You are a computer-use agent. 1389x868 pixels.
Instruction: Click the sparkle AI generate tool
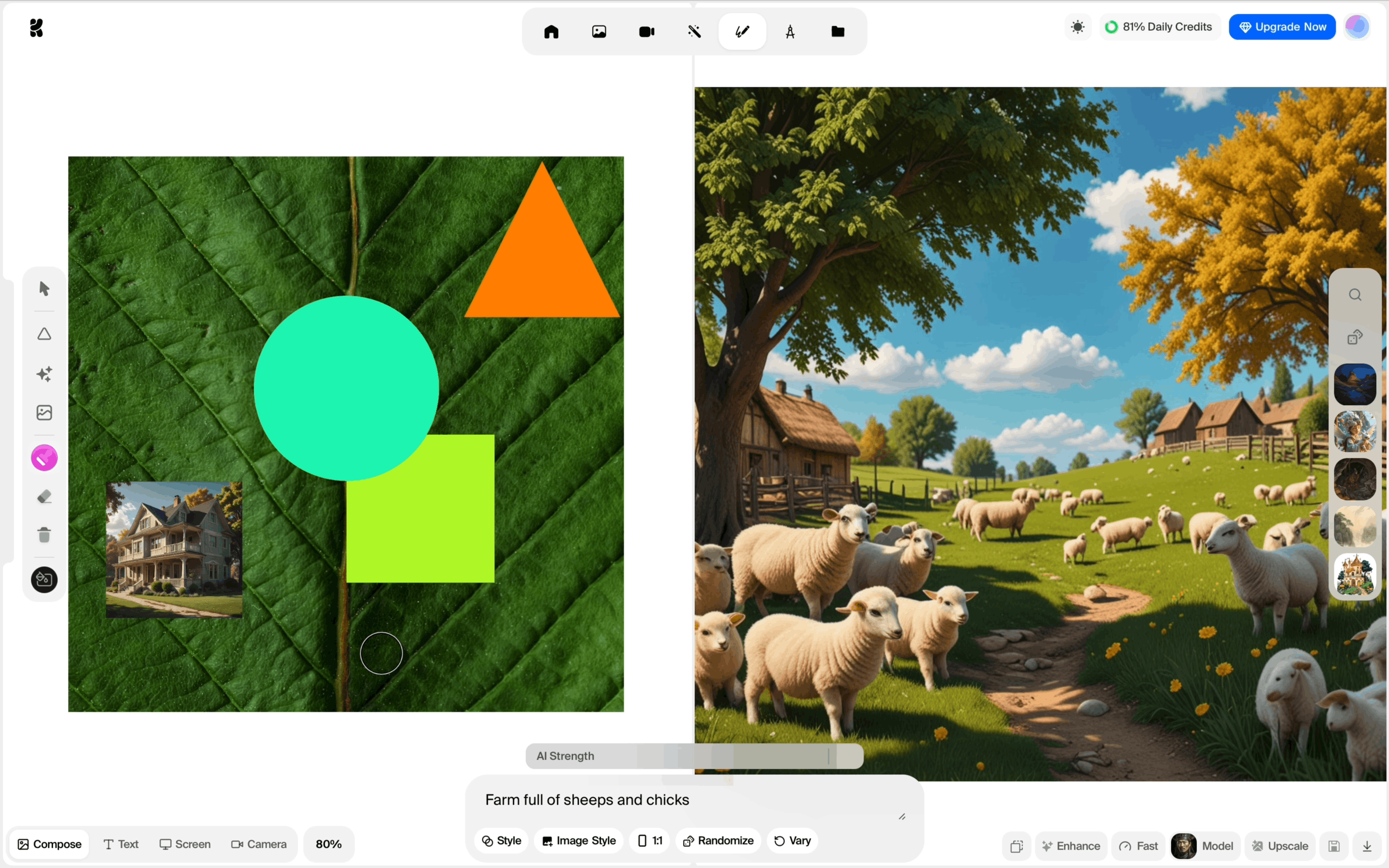click(x=44, y=374)
